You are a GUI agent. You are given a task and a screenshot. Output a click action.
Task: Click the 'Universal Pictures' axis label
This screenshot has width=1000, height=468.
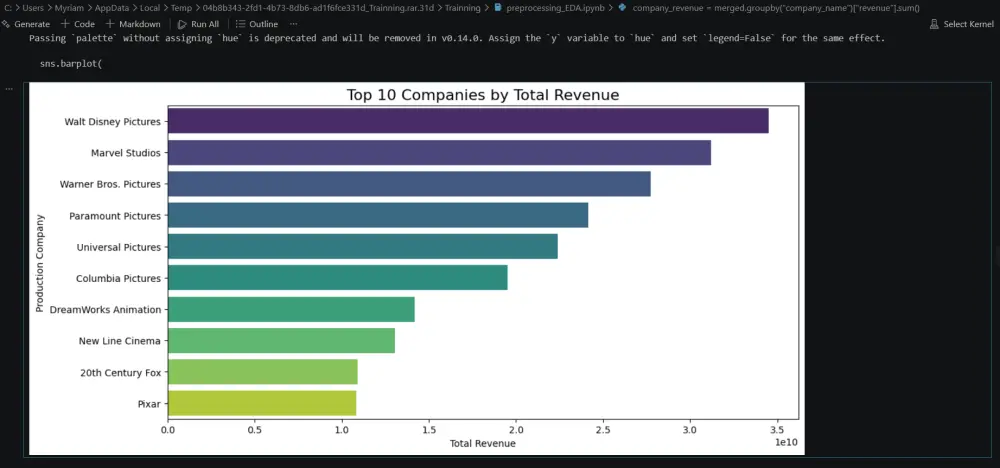point(119,247)
